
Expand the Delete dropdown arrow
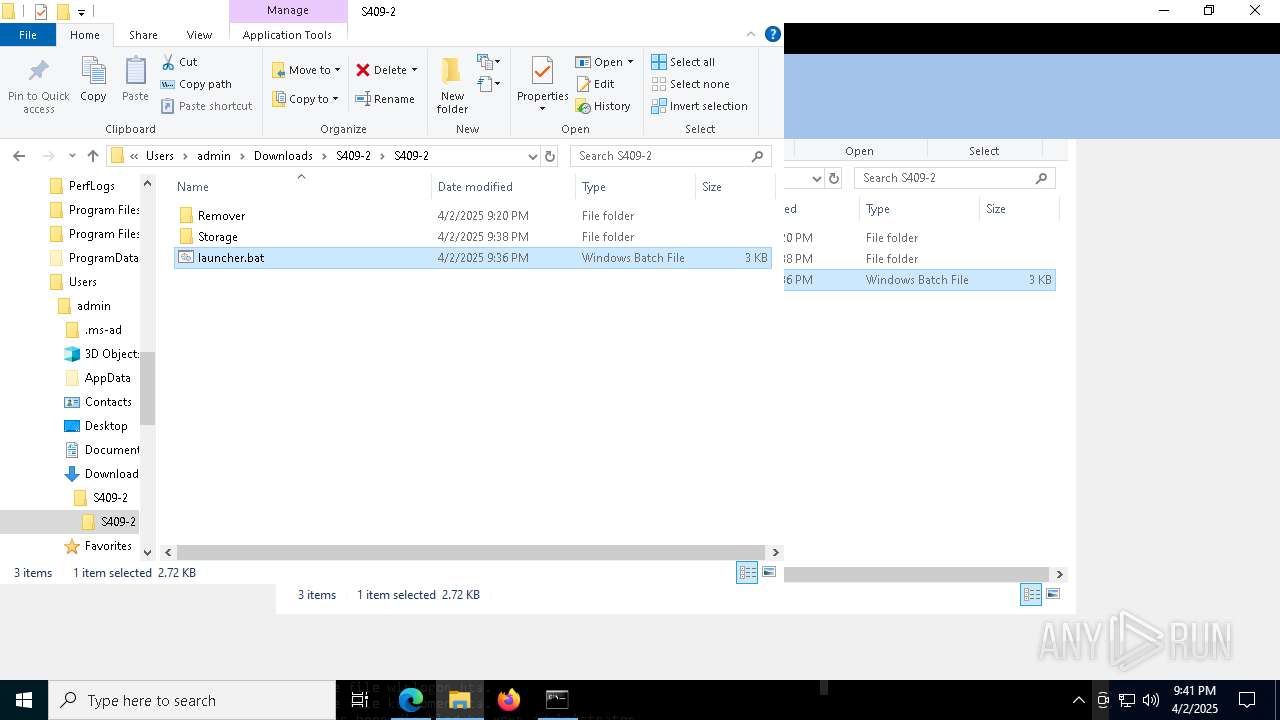point(414,70)
